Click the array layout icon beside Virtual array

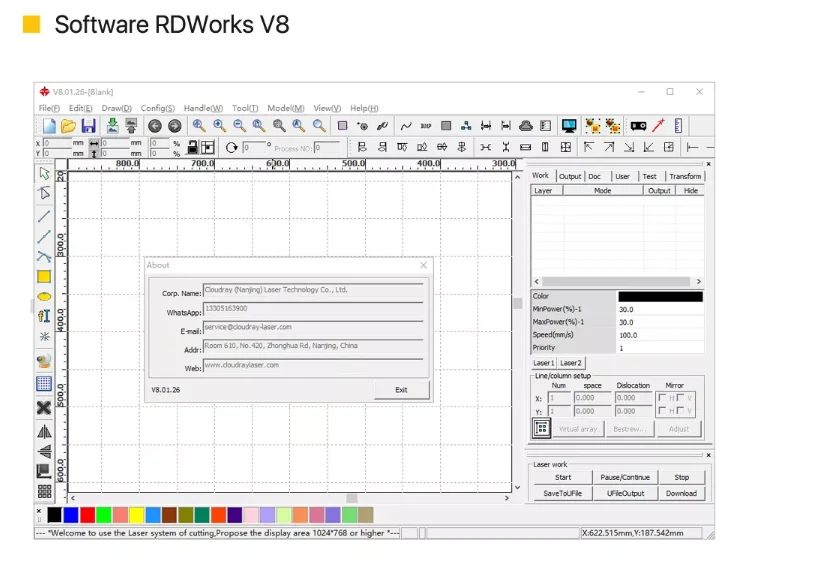point(542,428)
